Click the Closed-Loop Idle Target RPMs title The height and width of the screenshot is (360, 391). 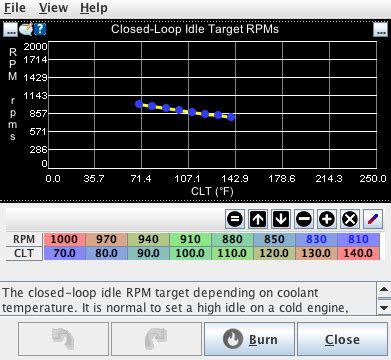tap(195, 29)
